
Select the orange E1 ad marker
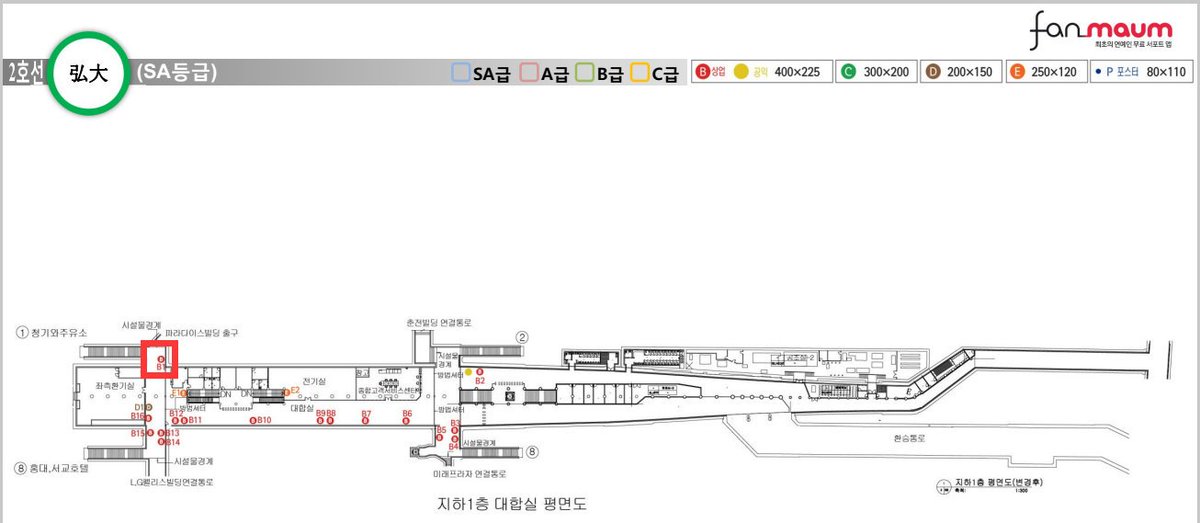click(183, 393)
